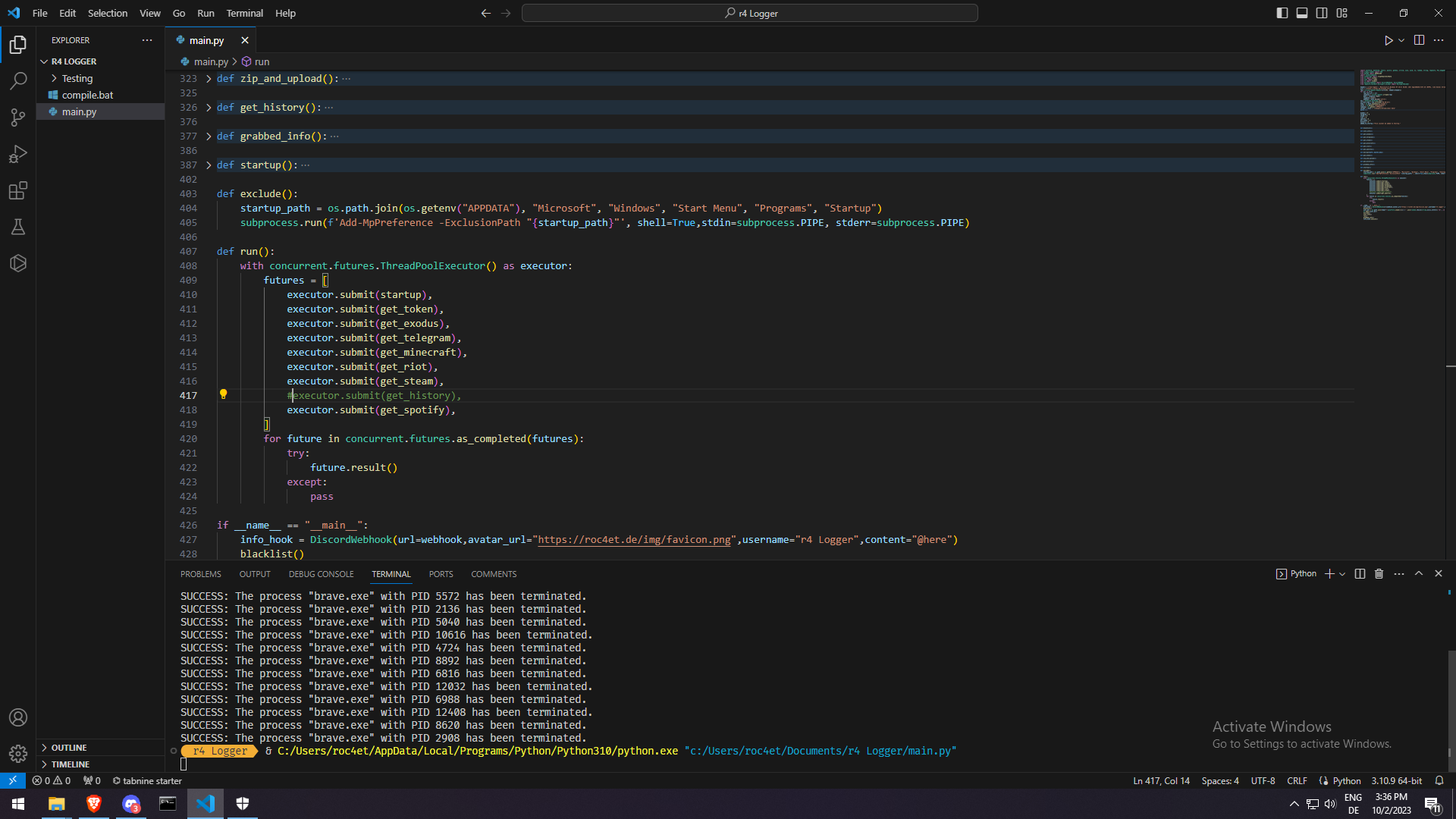
Task: Click the run breadcrumb symbol
Action: pos(256,61)
